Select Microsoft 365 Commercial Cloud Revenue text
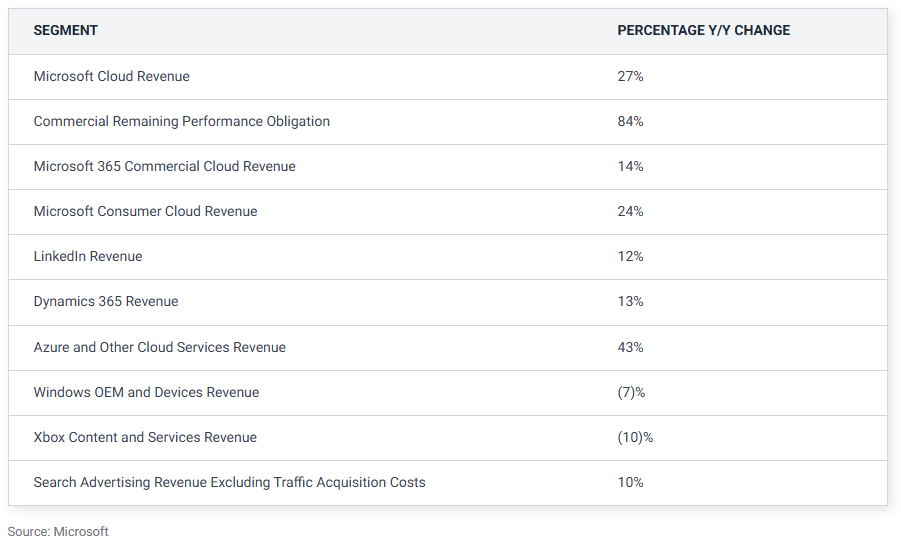This screenshot has height=544, width=901. point(164,166)
